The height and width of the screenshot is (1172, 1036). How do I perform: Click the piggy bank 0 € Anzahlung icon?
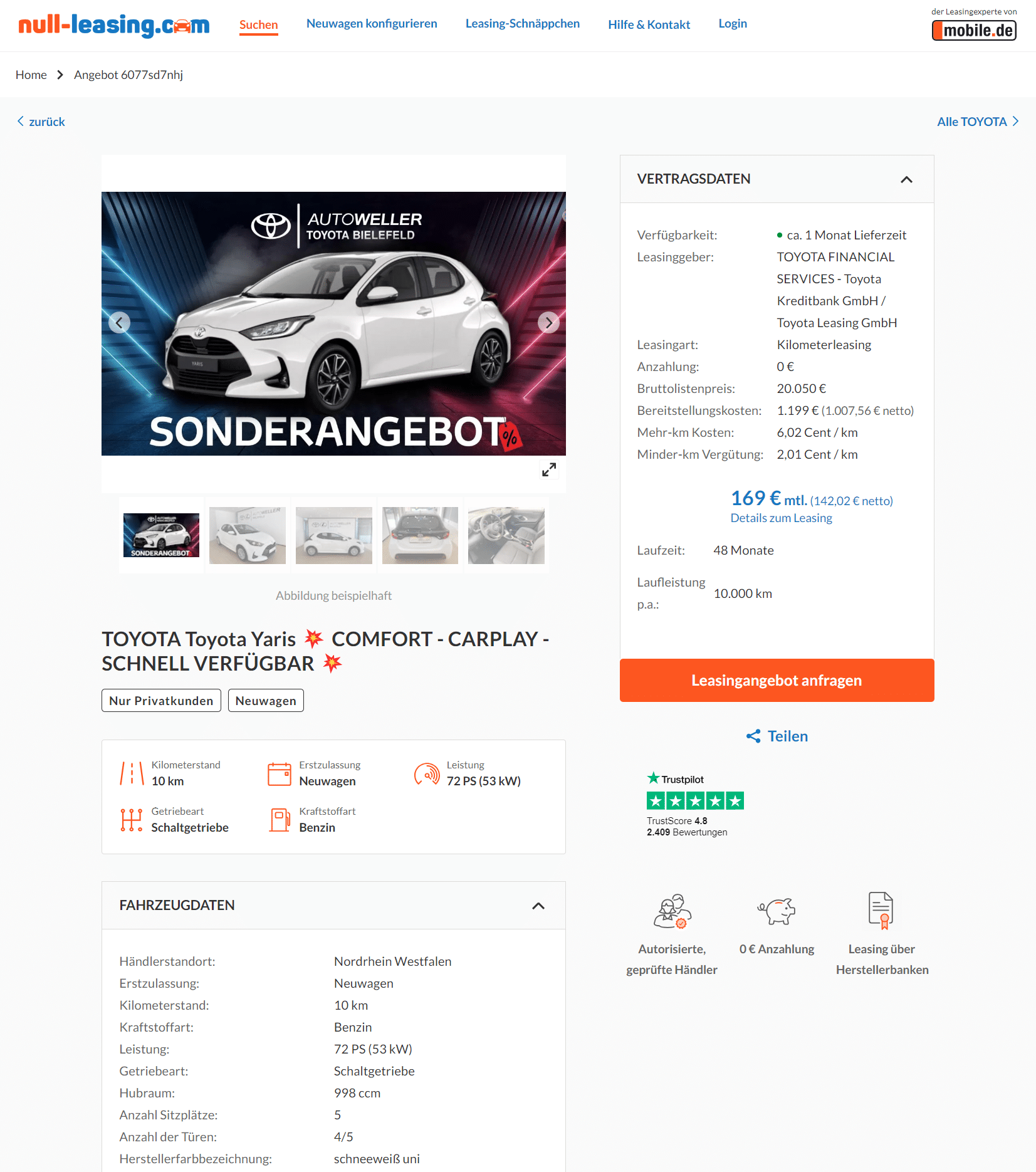(777, 911)
